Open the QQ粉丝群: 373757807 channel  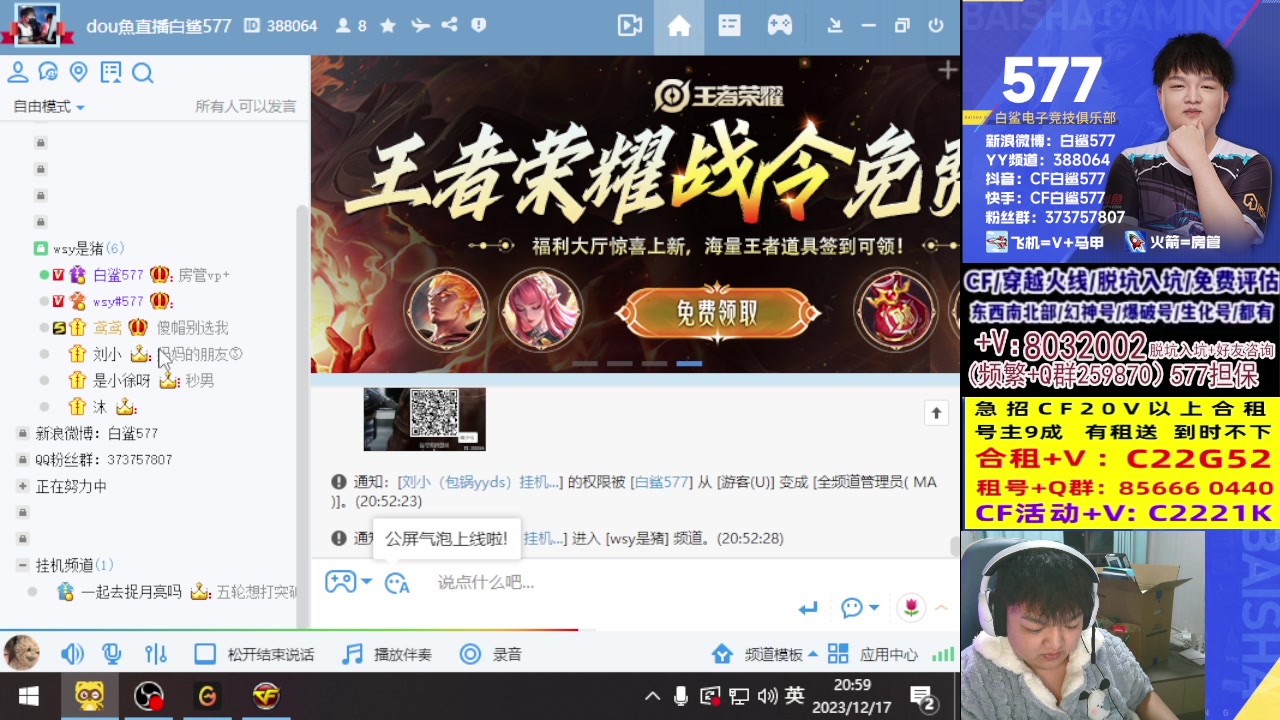pos(103,460)
